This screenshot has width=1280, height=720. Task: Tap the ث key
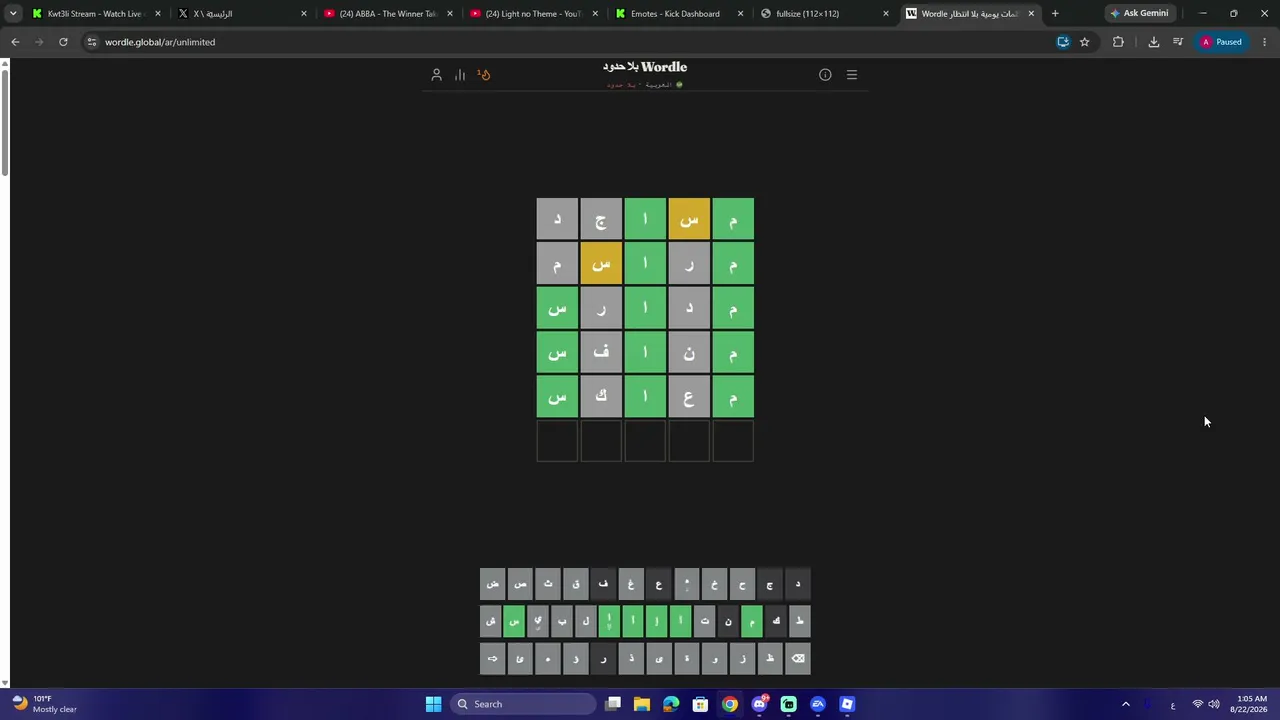(x=548, y=584)
